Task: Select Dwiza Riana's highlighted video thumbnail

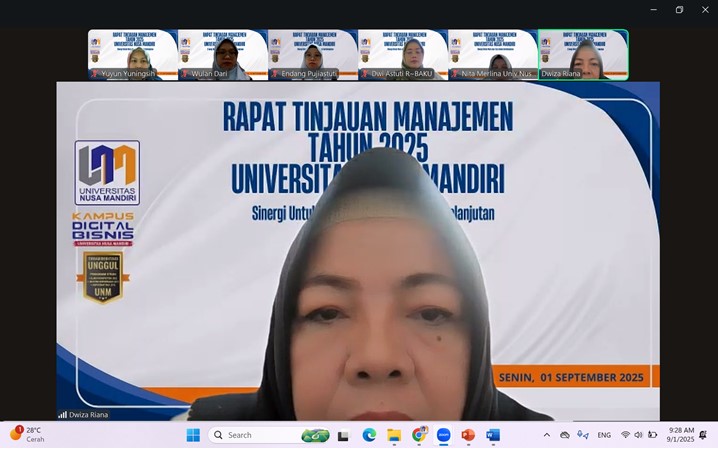Action: (583, 55)
